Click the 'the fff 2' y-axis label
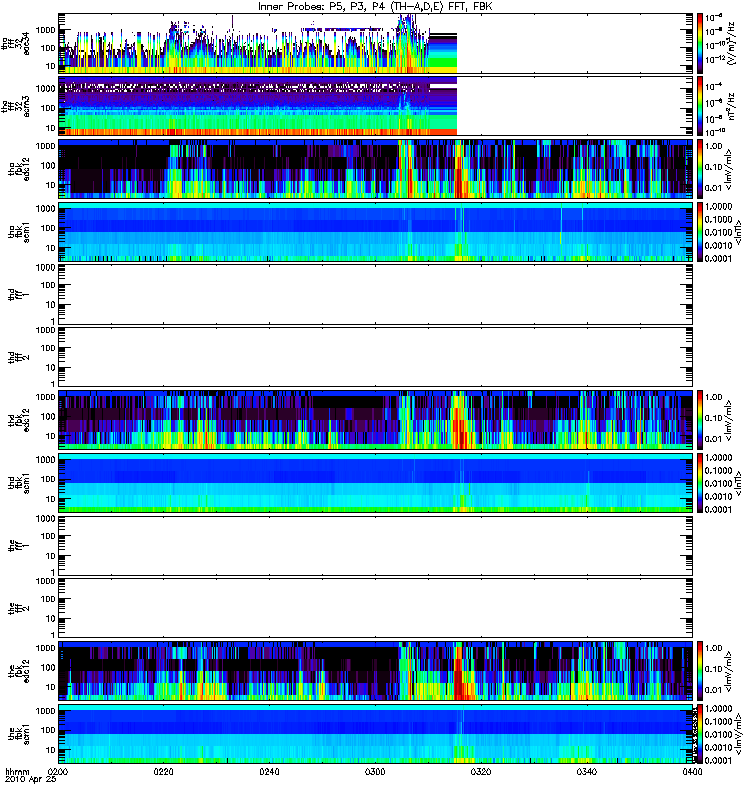The height and width of the screenshot is (800, 750). (x=19, y=608)
